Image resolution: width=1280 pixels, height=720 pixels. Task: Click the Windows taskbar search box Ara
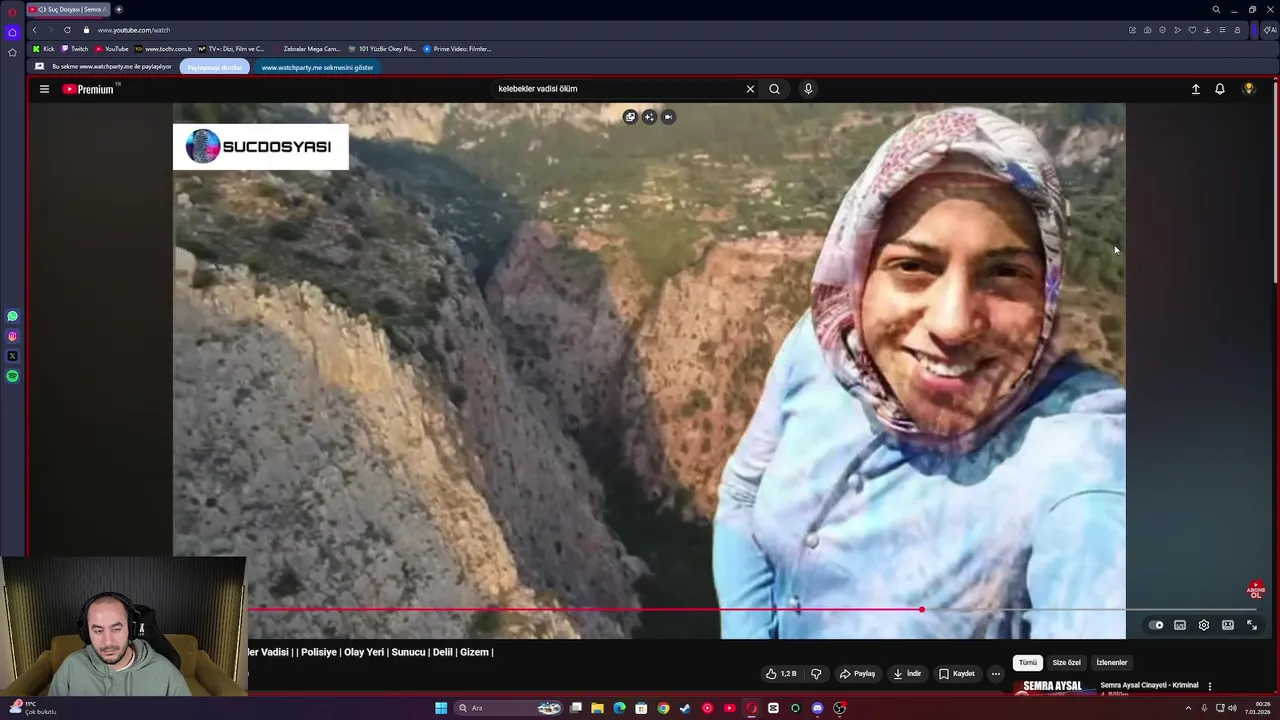[509, 708]
